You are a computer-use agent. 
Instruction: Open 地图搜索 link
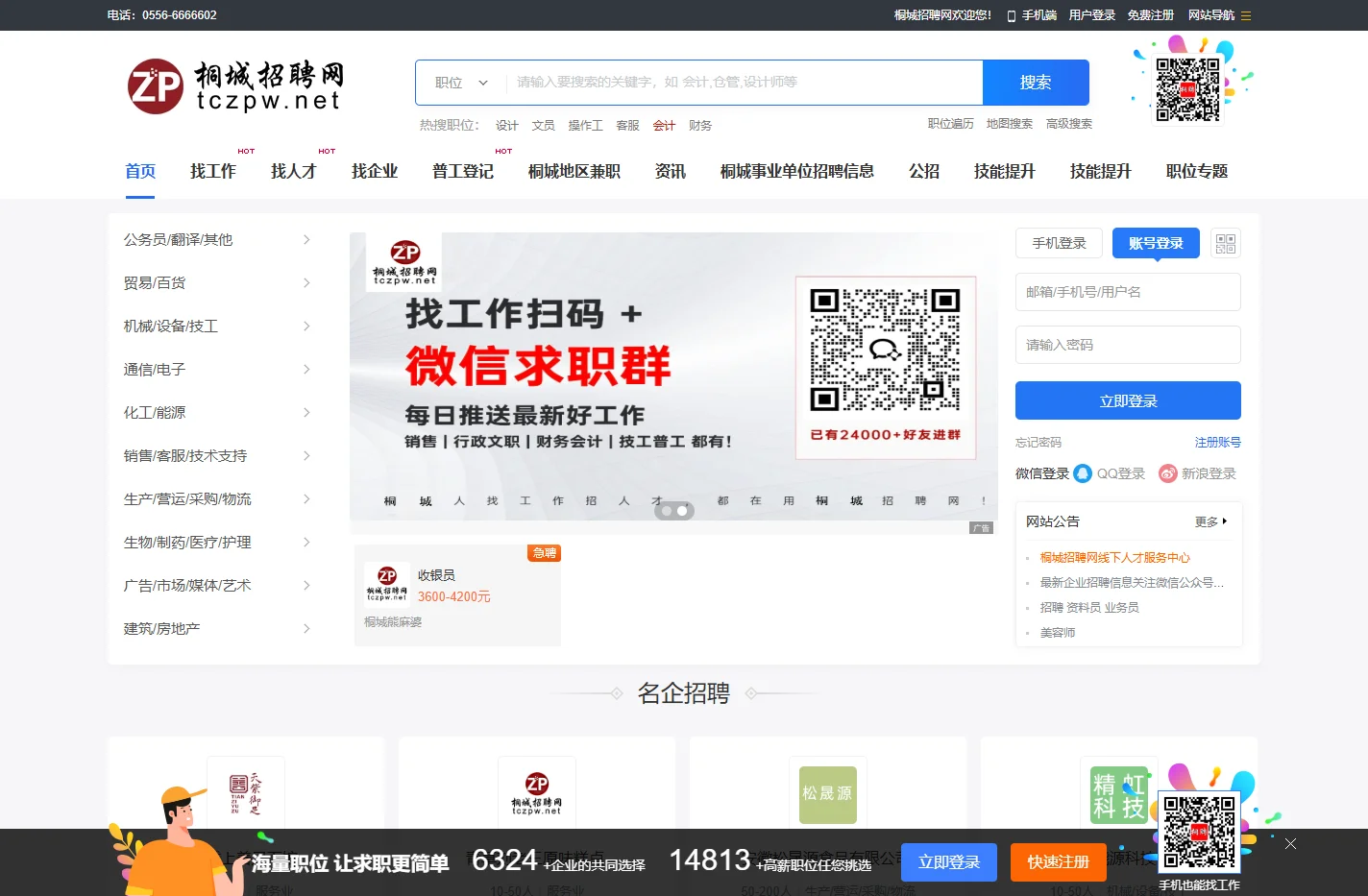(x=1010, y=124)
